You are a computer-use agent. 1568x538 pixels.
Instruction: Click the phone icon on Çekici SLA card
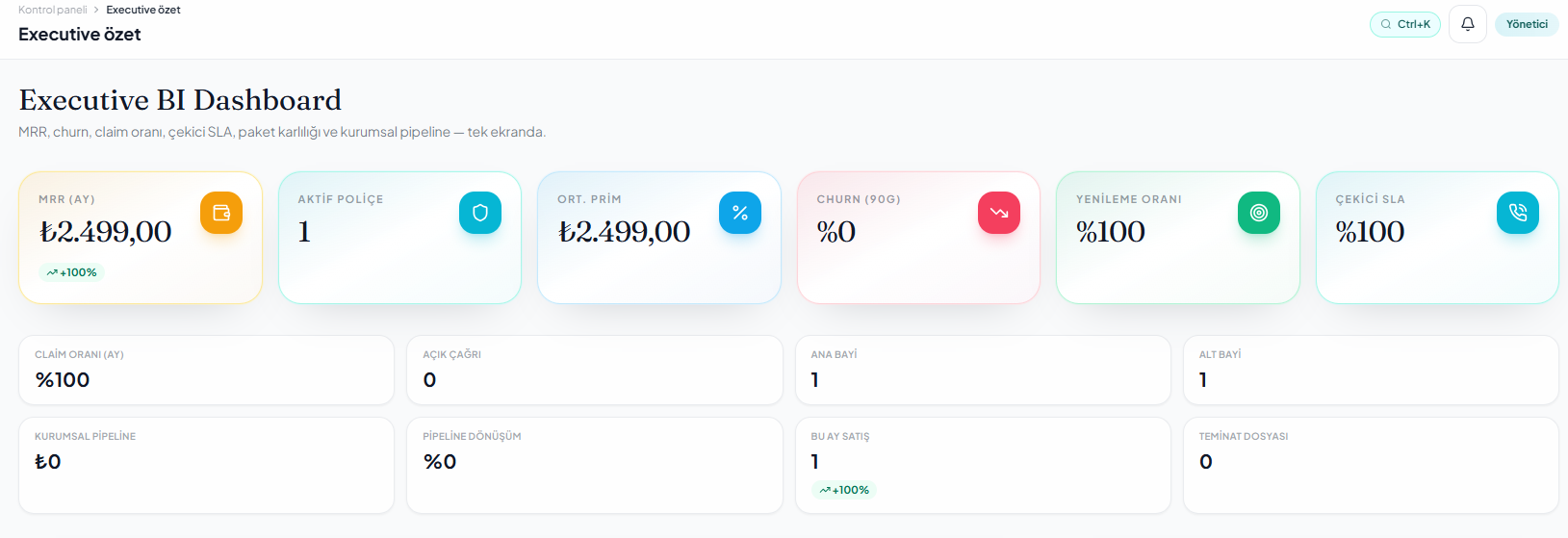coord(1518,213)
